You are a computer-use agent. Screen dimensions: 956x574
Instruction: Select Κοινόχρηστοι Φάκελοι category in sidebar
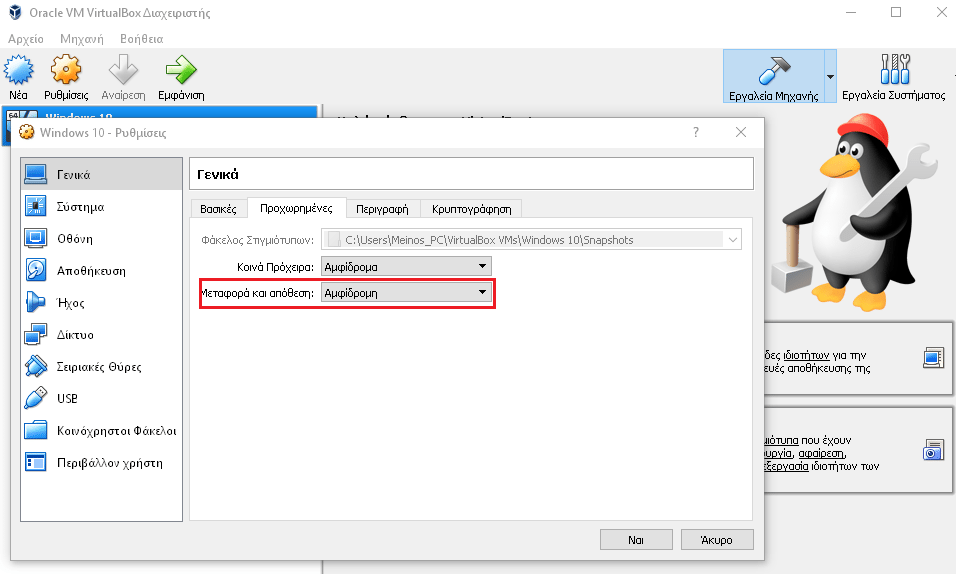tap(101, 431)
